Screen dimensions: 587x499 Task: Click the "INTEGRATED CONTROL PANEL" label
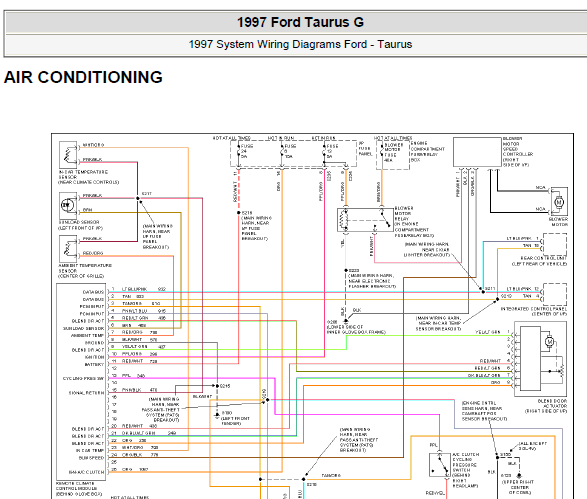534,309
